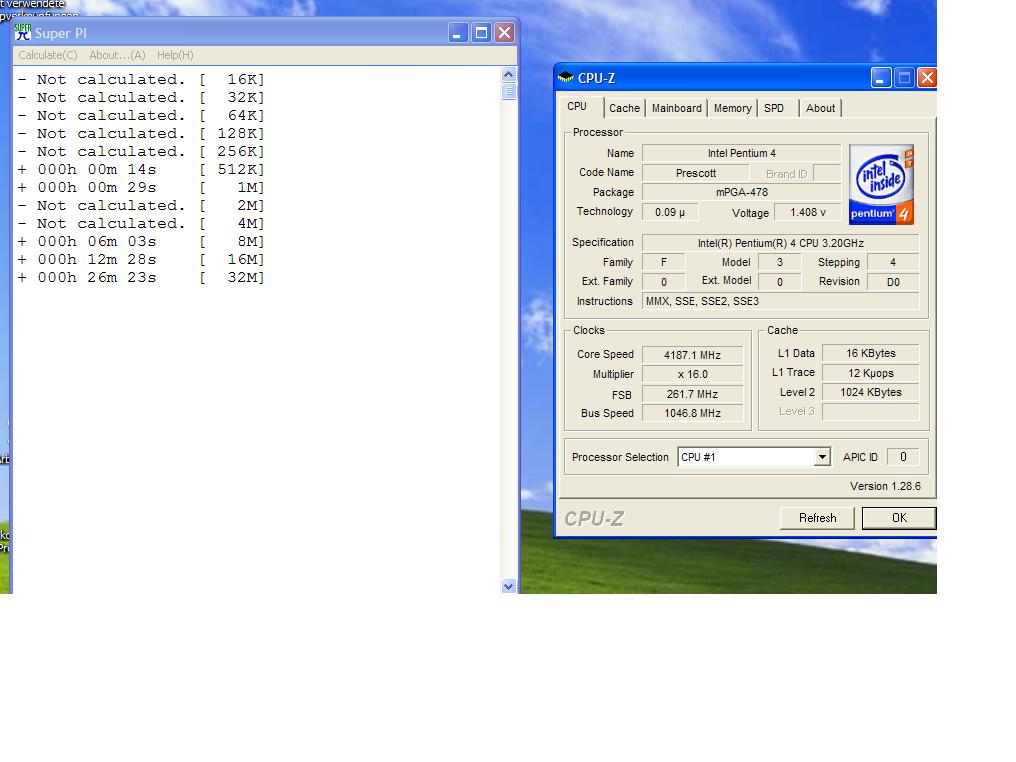Click the Multiplier value 'x 16.0'
Viewport: 1016px width, 762px height.
point(692,375)
